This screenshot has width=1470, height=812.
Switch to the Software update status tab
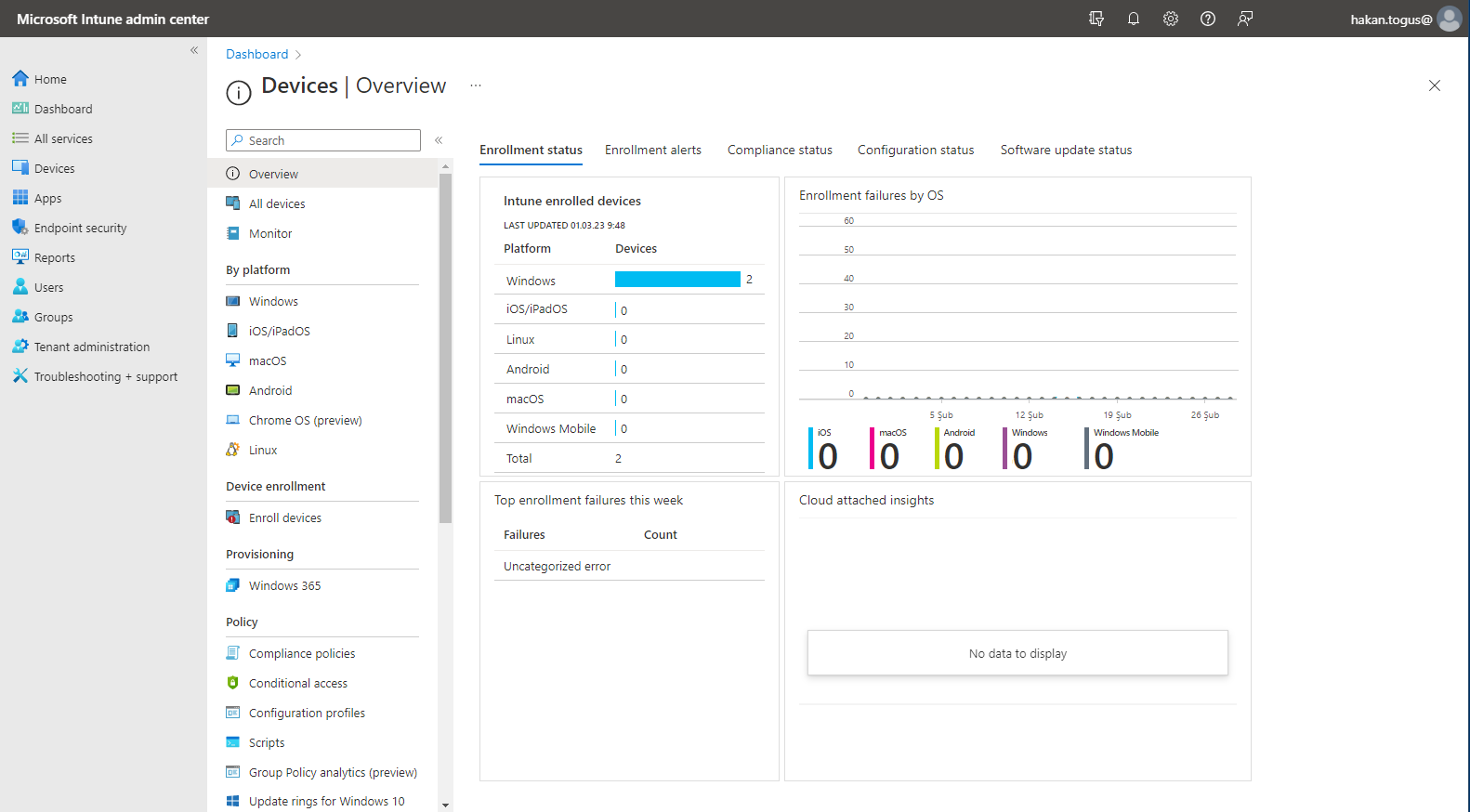(1066, 150)
